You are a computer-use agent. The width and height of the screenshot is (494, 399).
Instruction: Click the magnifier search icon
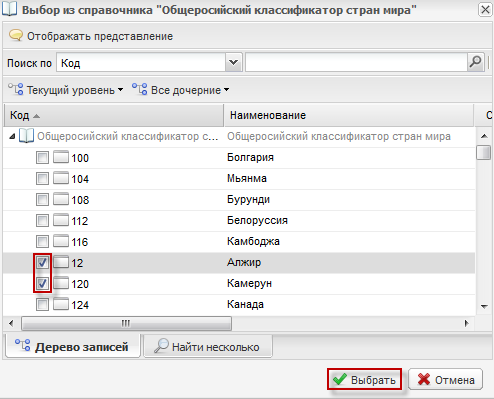tap(475, 62)
